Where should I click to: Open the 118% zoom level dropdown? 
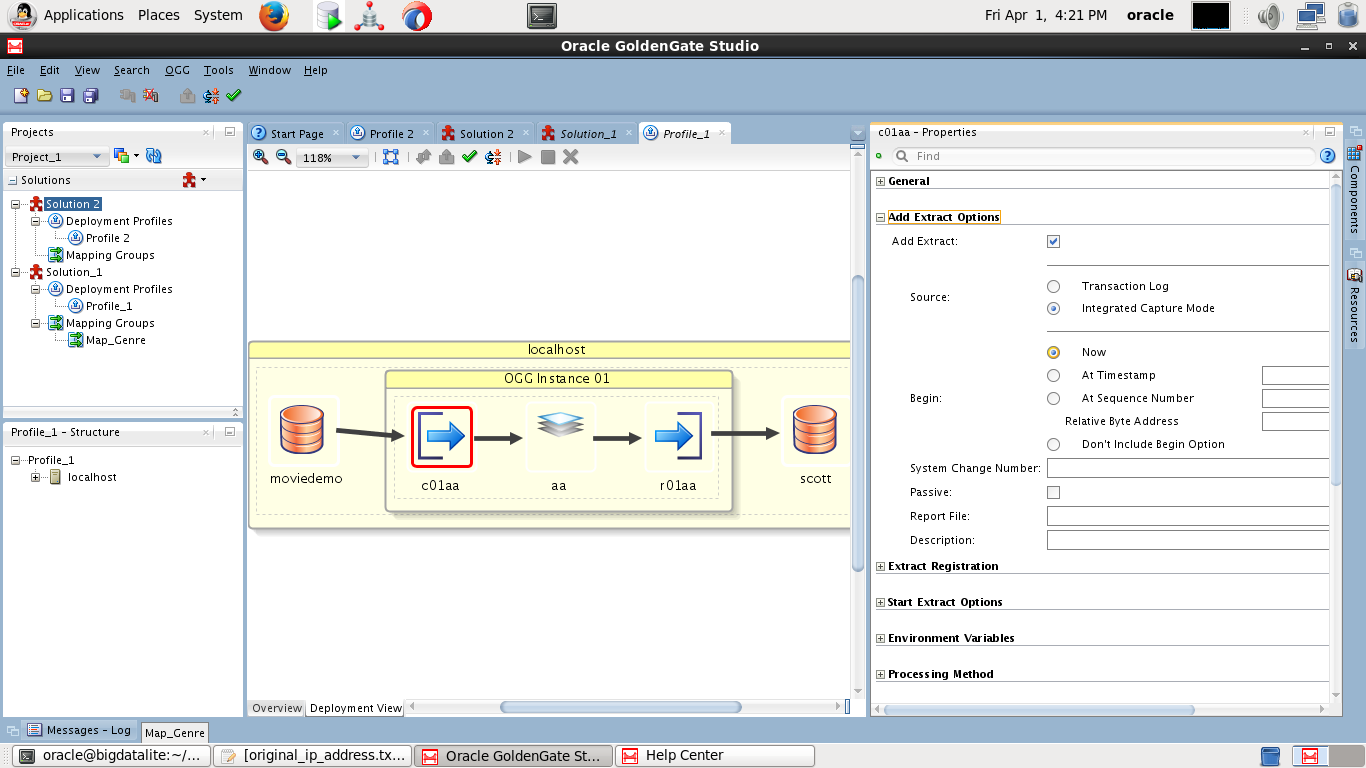coord(332,157)
